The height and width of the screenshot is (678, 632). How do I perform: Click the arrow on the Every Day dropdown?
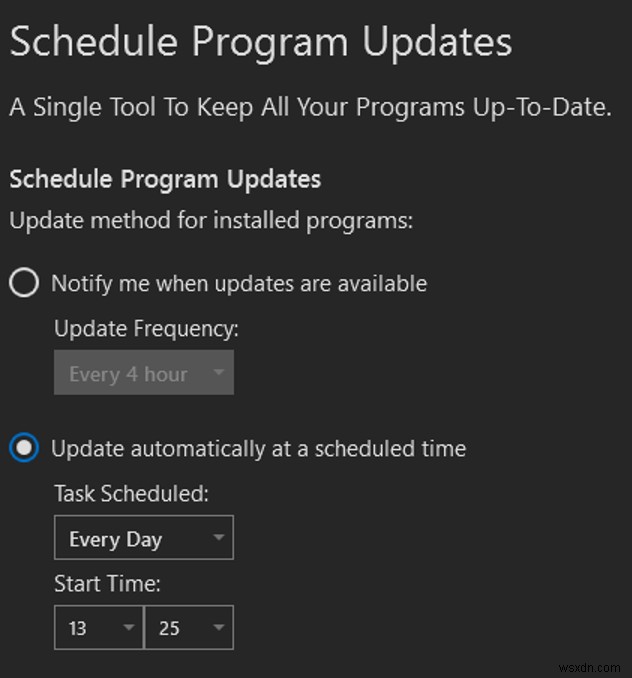218,540
